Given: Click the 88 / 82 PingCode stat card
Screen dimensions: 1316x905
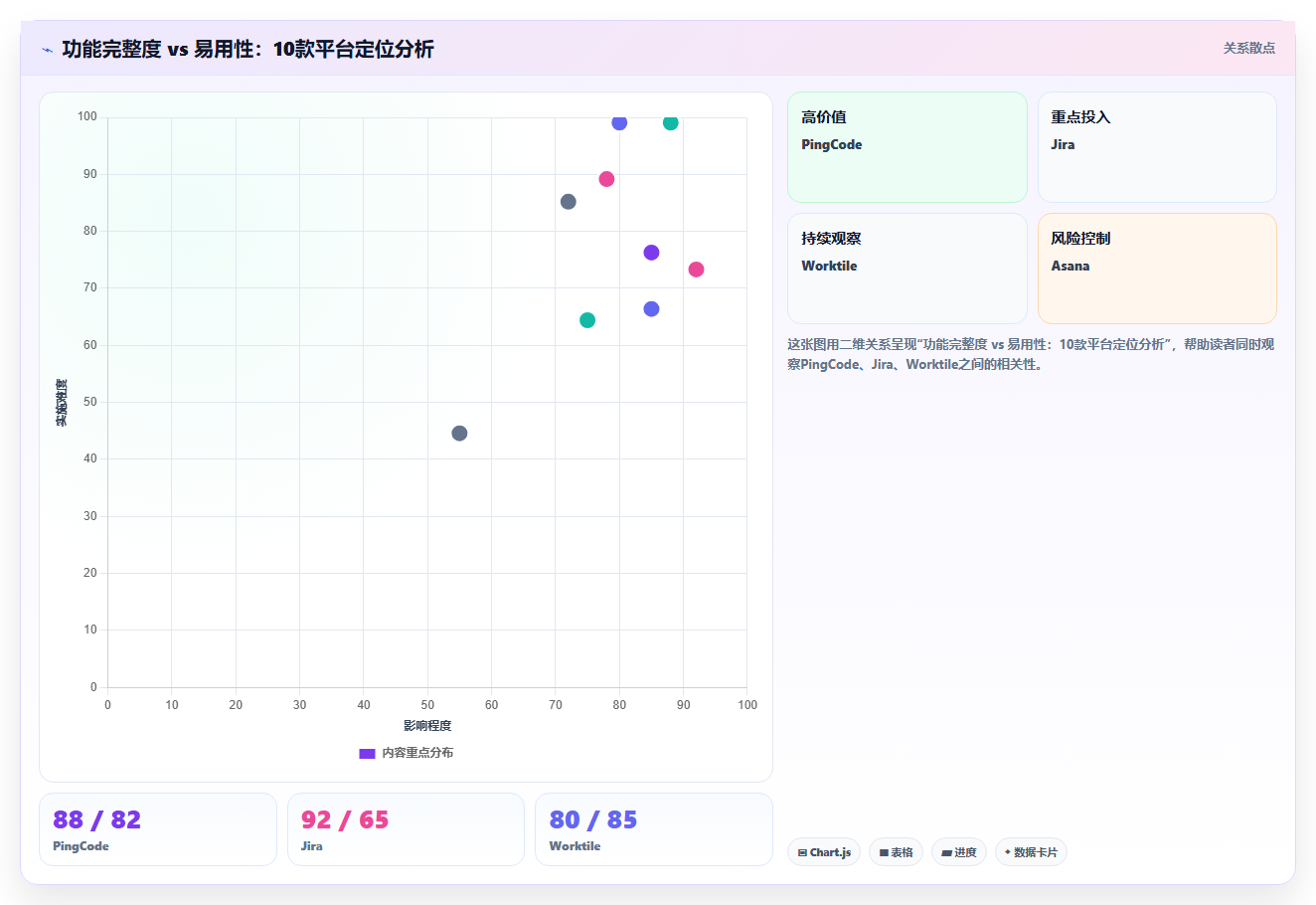Looking at the screenshot, I should (x=158, y=829).
